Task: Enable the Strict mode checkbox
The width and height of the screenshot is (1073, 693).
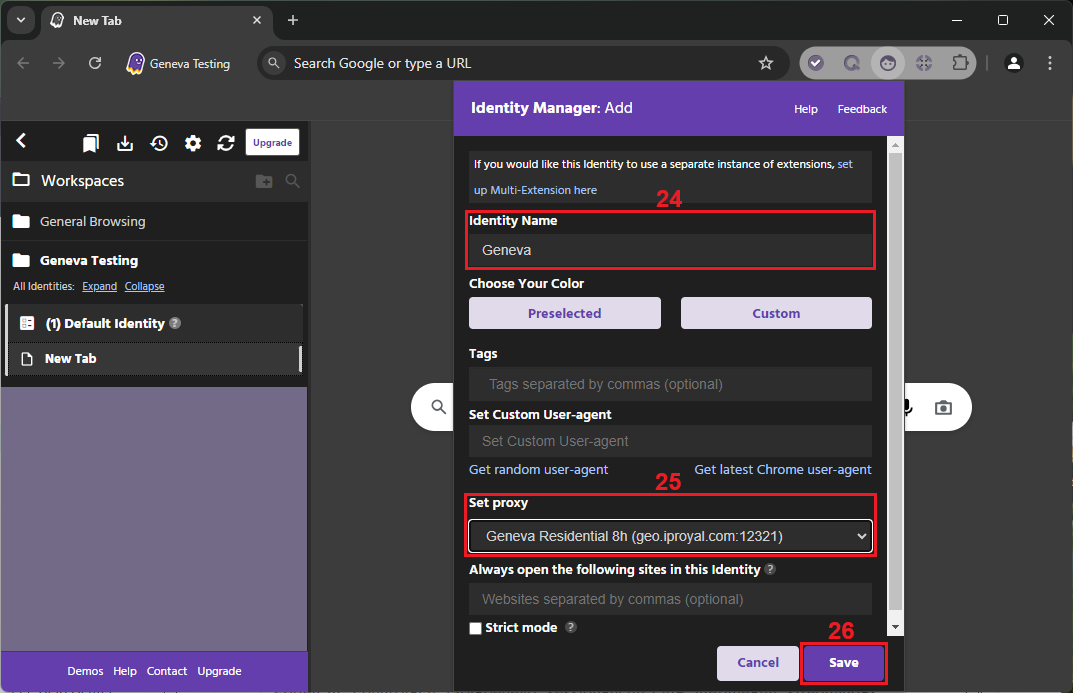Action: (x=476, y=628)
